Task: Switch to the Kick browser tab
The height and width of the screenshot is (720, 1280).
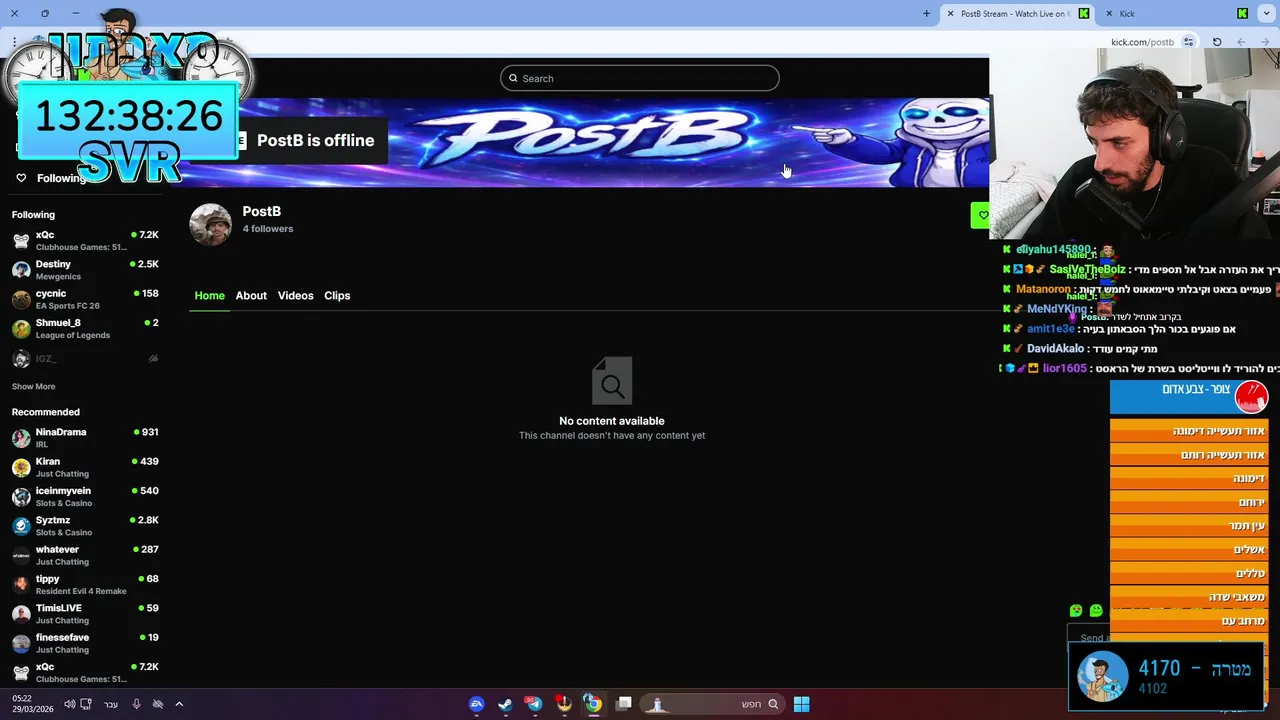Action: 1175,14
